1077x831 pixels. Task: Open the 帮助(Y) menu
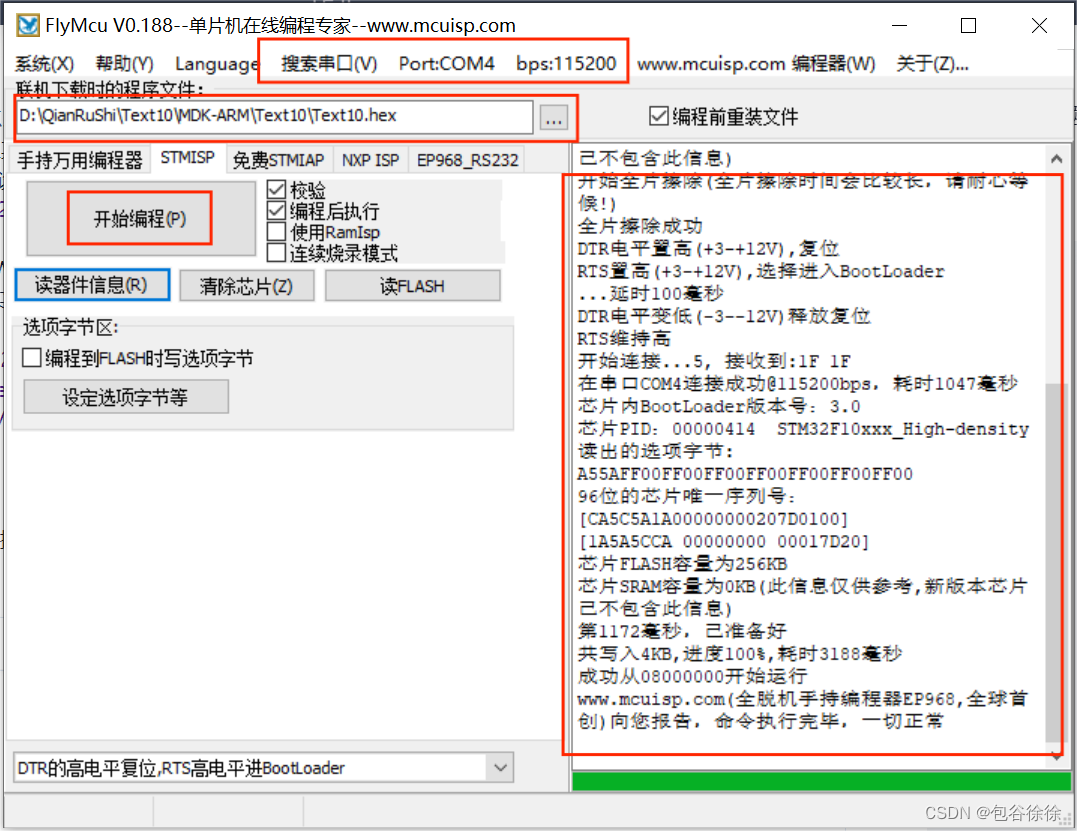(x=124, y=64)
